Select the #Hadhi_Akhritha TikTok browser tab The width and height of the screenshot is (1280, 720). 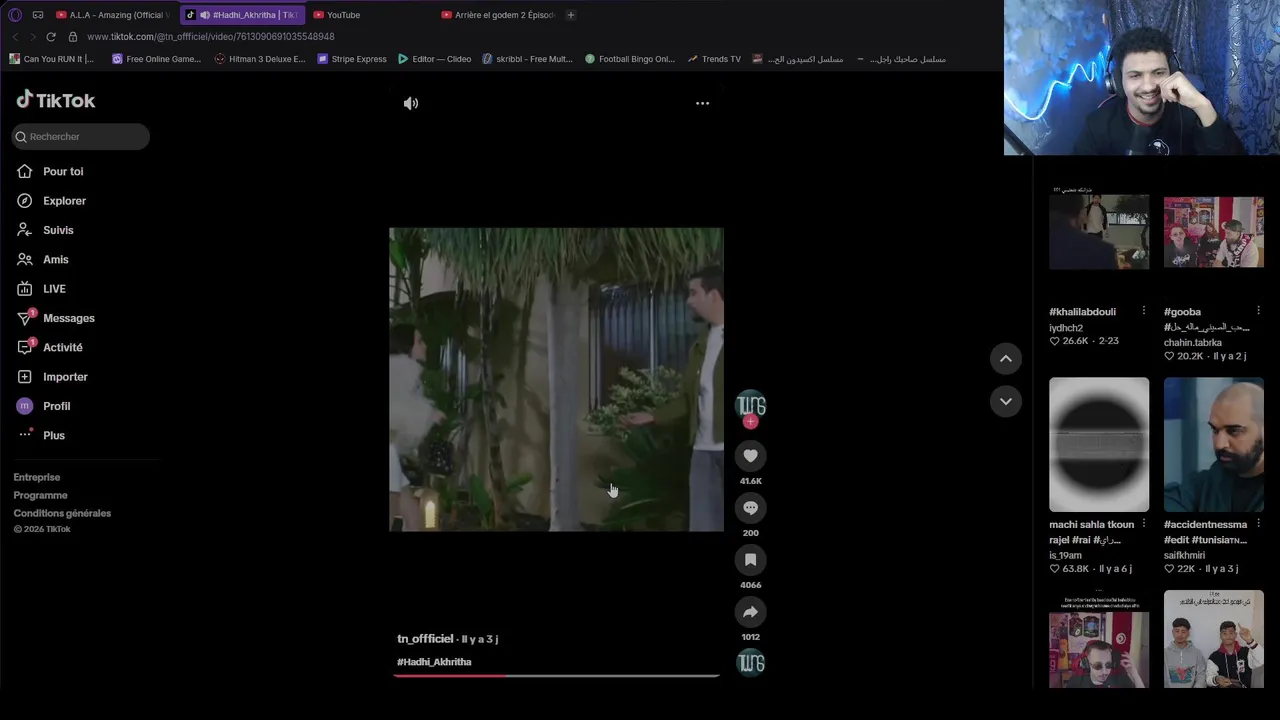pos(242,15)
